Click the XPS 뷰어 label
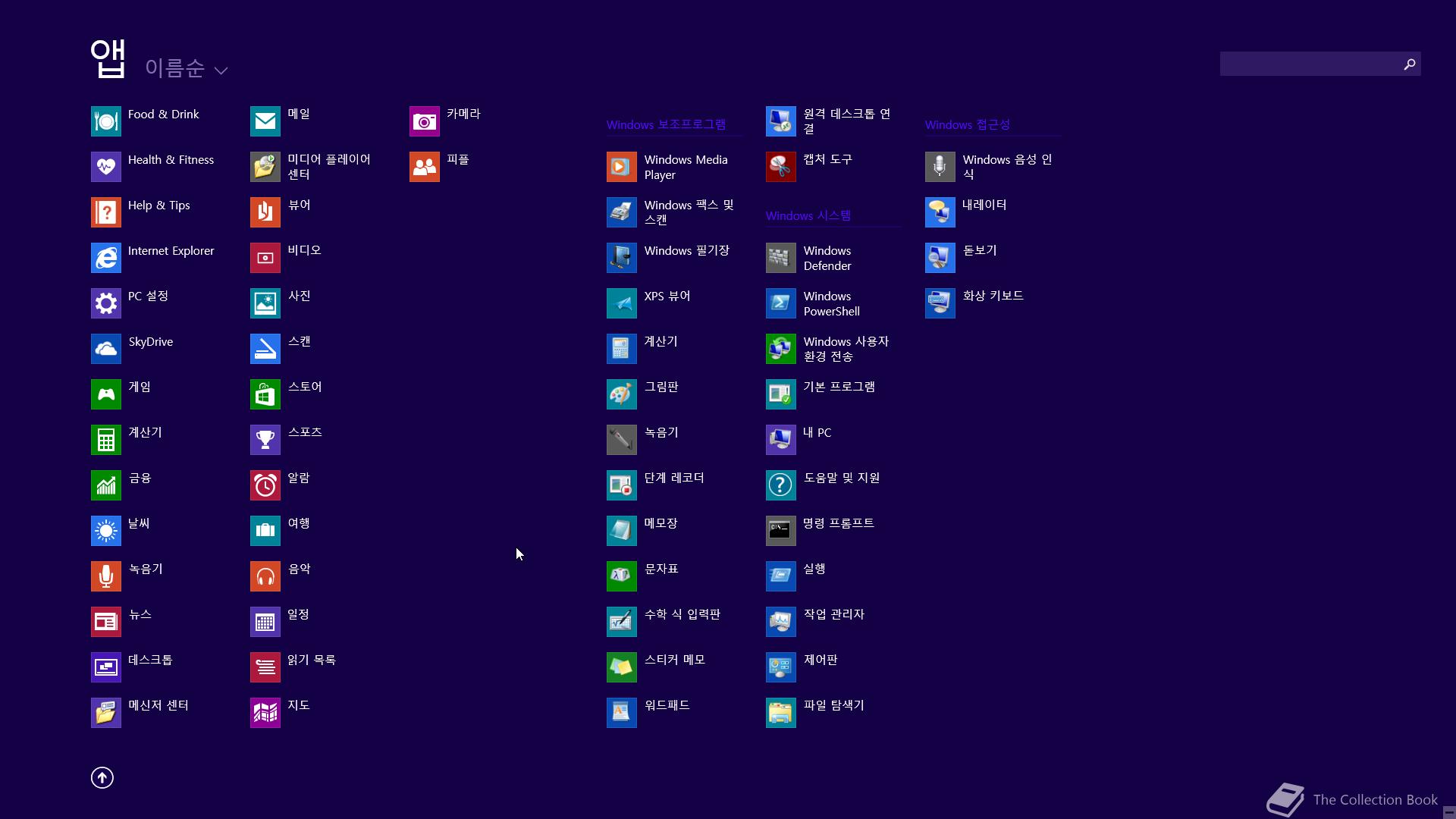The height and width of the screenshot is (819, 1456). click(x=667, y=296)
